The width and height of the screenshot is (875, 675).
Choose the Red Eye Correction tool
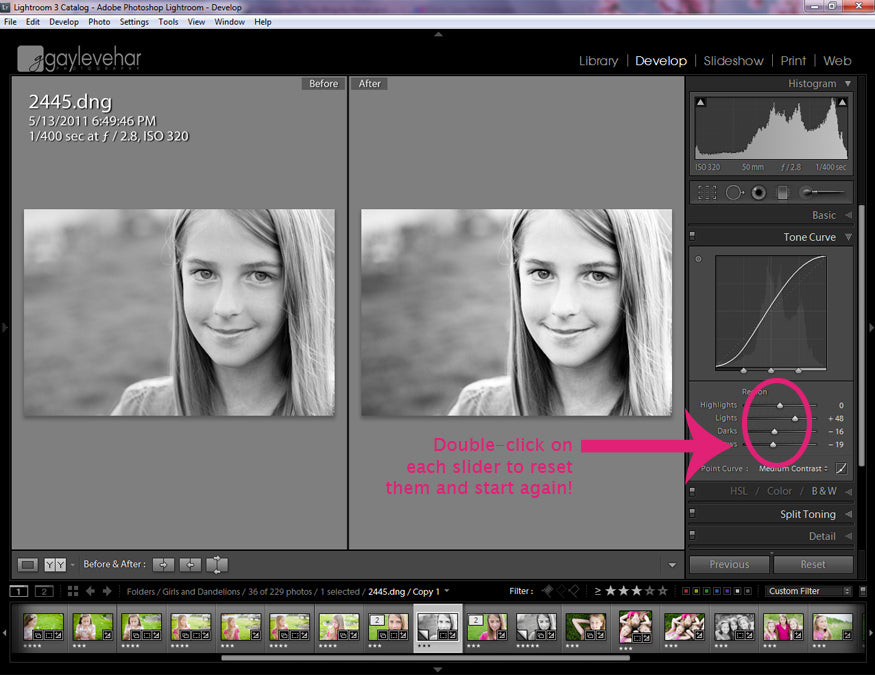(759, 192)
